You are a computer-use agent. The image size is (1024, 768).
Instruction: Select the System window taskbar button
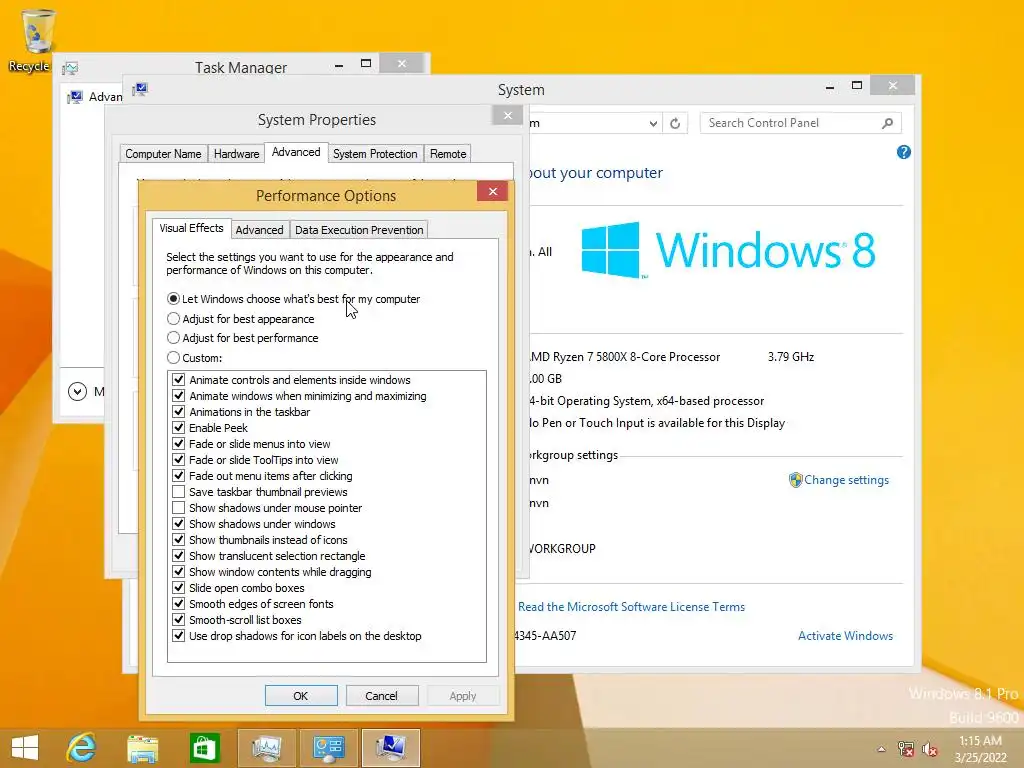click(391, 748)
